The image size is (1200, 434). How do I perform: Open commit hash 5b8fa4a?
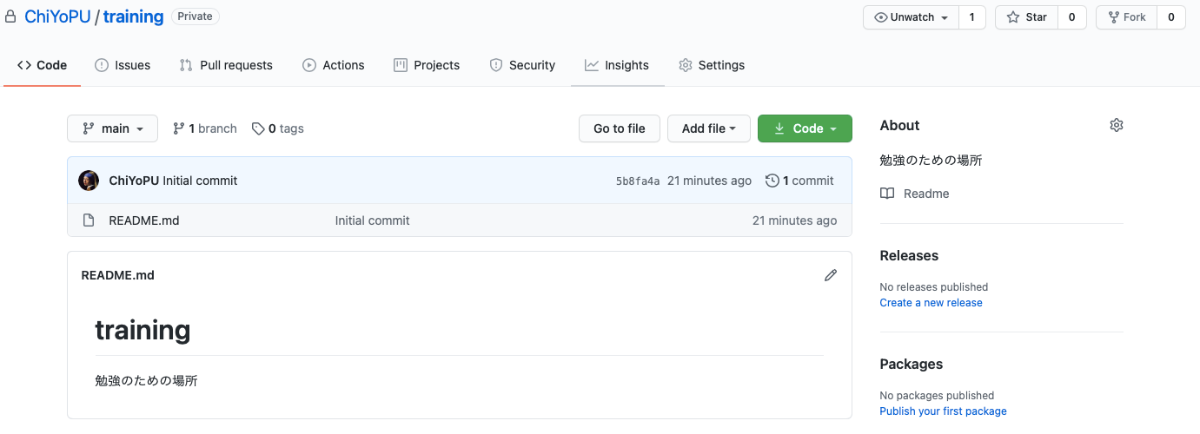point(638,181)
